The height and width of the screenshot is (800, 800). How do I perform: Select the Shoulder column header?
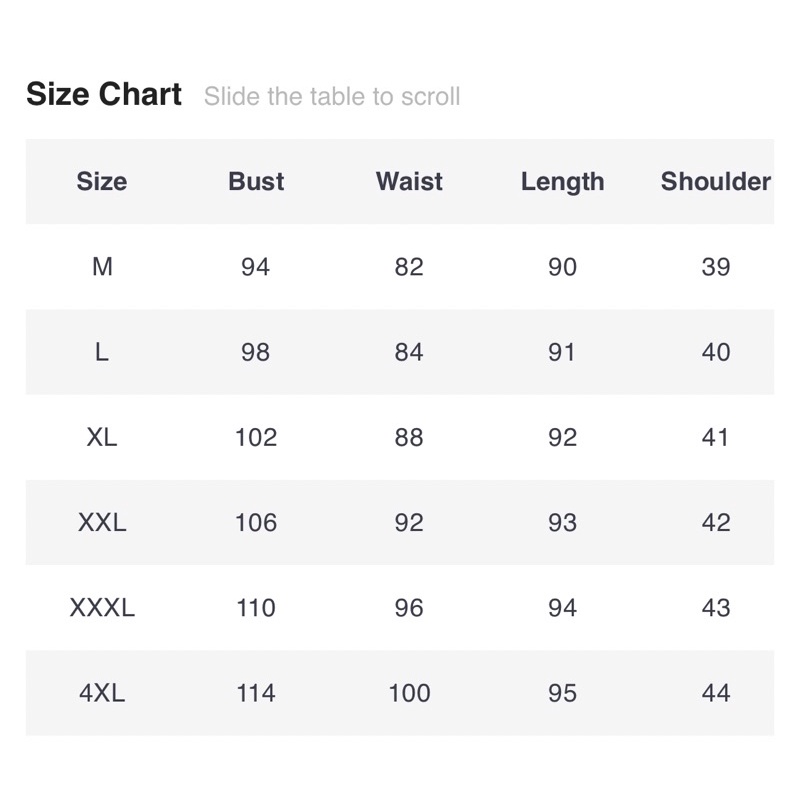click(x=715, y=181)
